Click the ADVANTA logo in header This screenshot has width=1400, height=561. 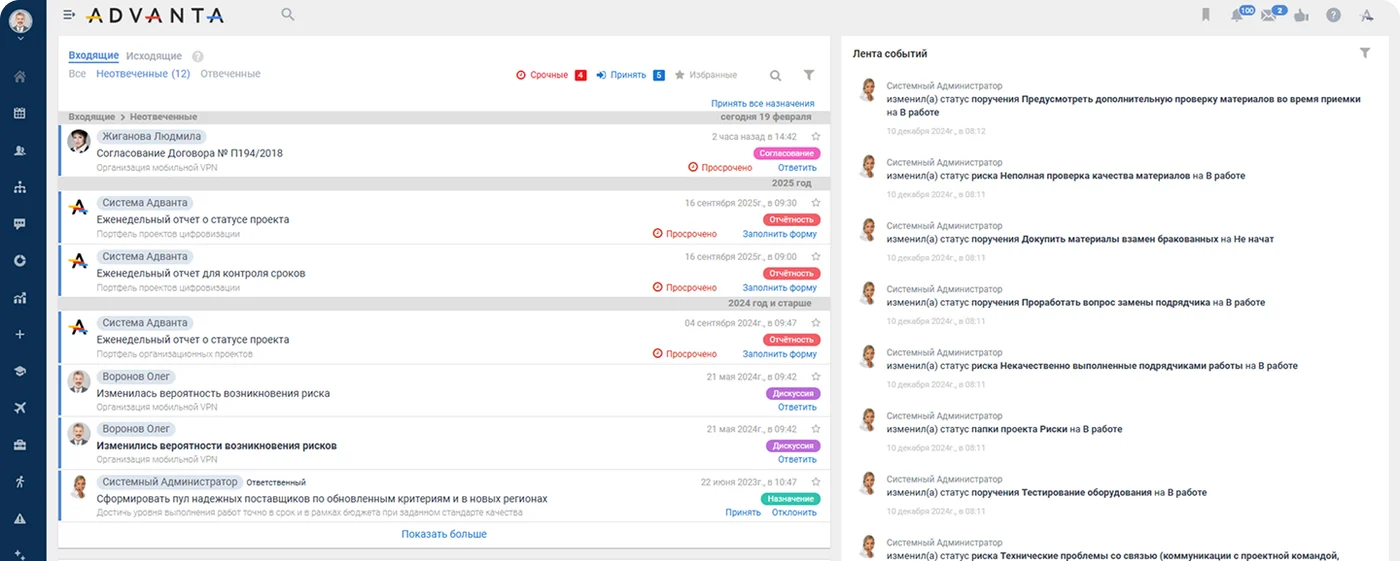(154, 15)
